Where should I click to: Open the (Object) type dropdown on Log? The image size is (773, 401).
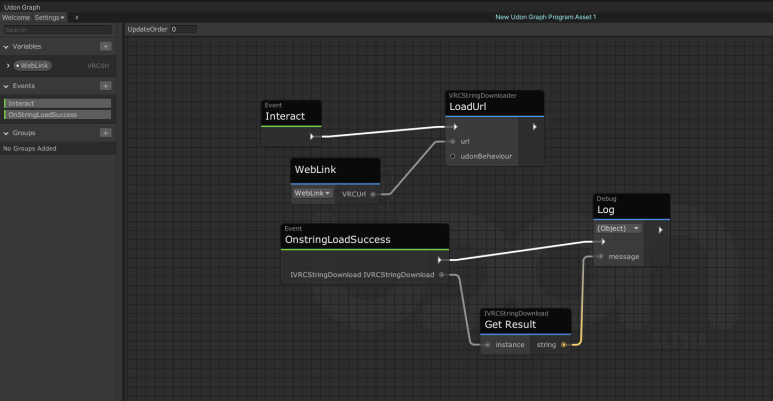coord(618,228)
